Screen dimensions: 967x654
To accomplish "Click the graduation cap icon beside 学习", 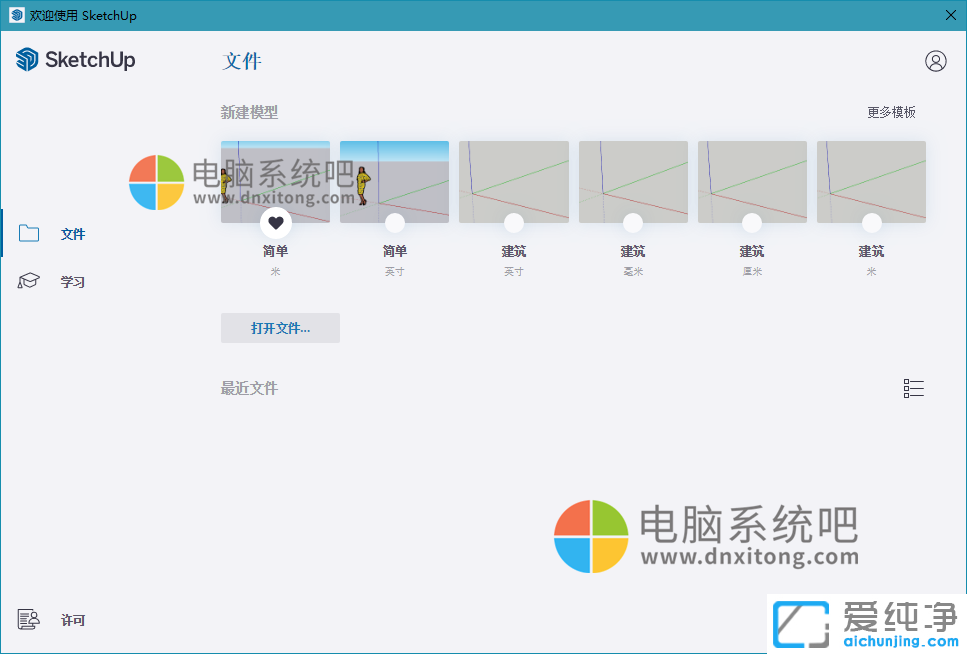I will [x=28, y=281].
